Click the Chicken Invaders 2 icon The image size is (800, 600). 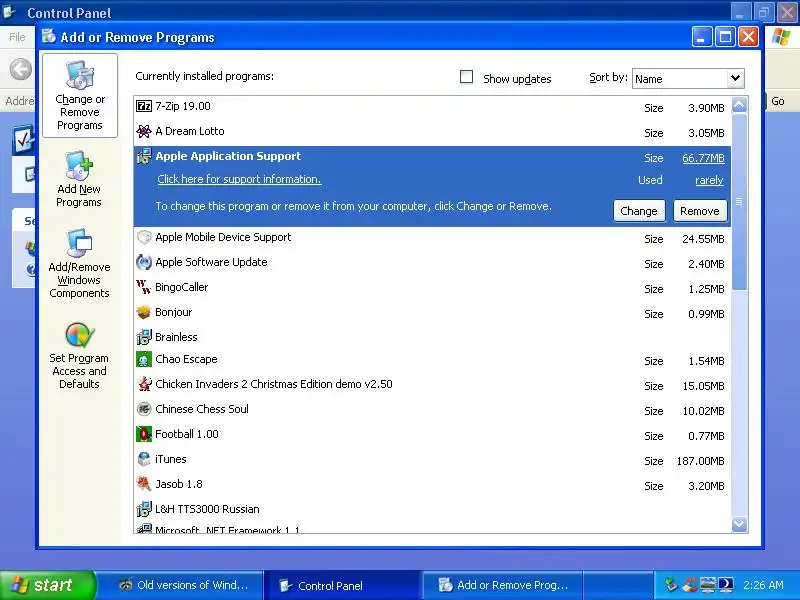coord(144,384)
